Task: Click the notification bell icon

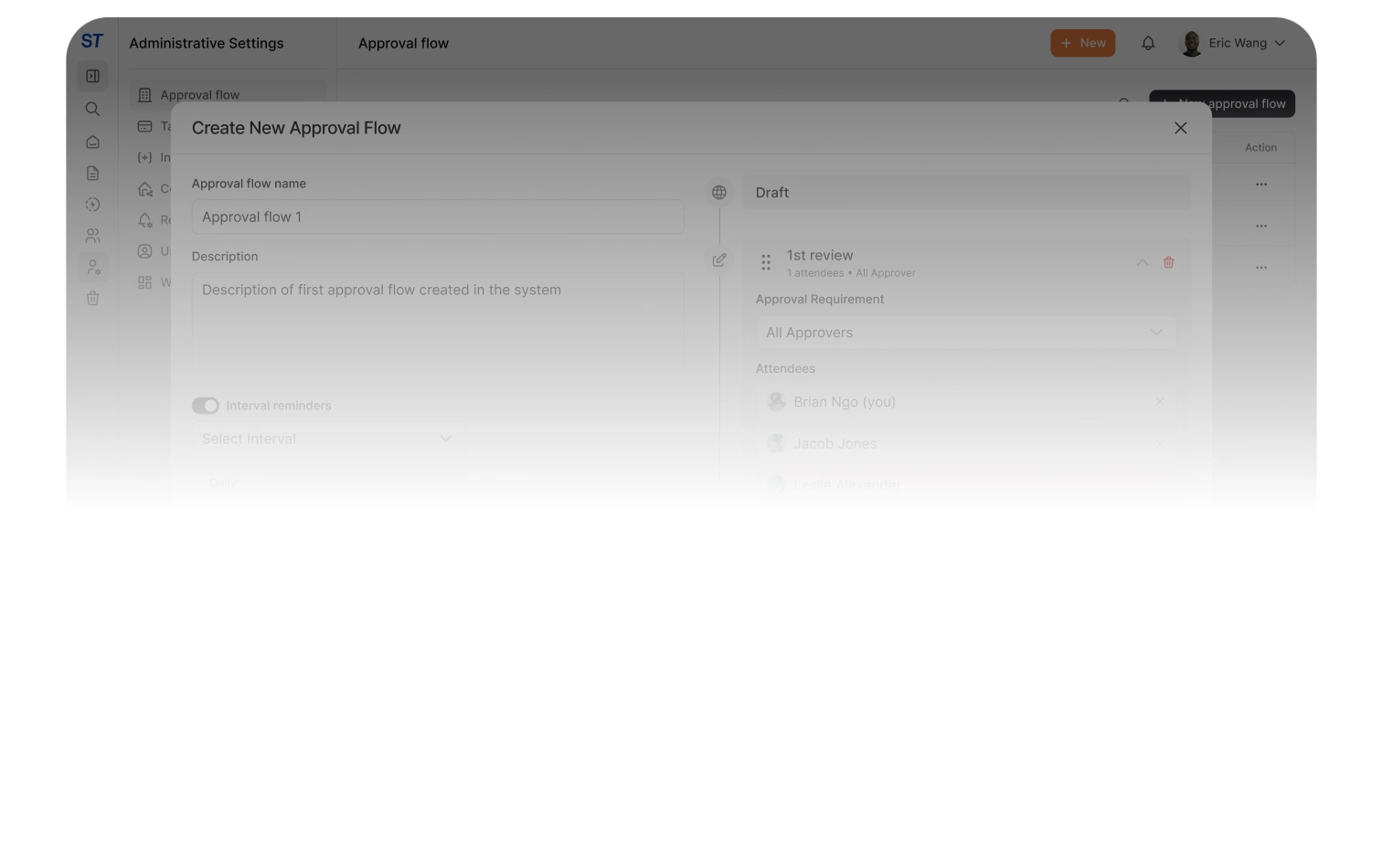Action: tap(1148, 43)
